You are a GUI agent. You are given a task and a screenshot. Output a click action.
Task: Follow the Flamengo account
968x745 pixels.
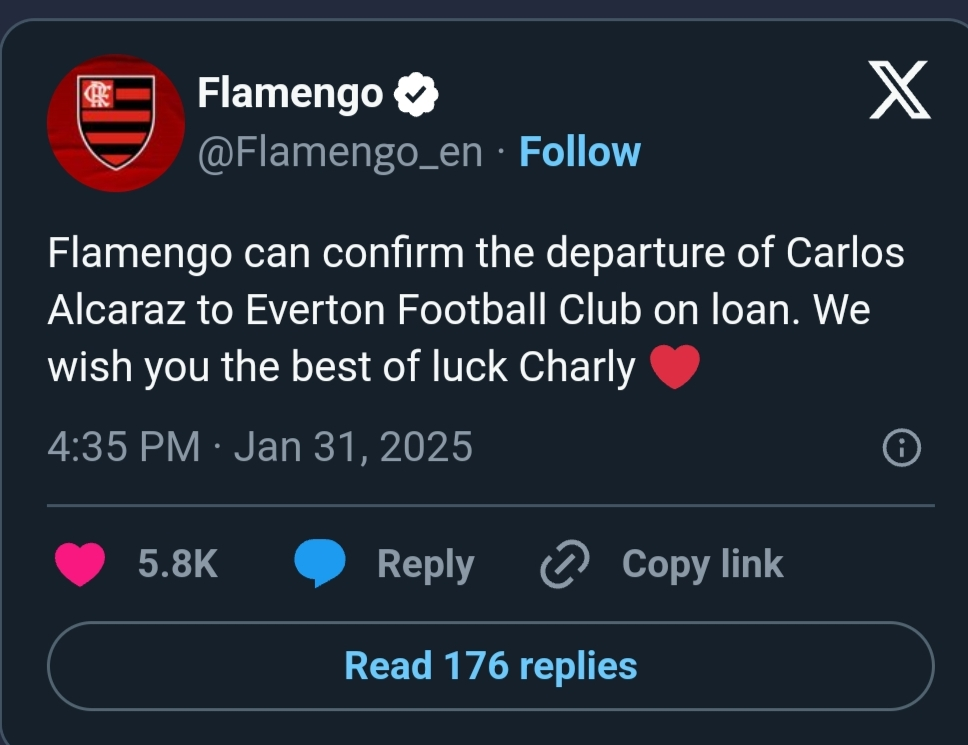[580, 152]
